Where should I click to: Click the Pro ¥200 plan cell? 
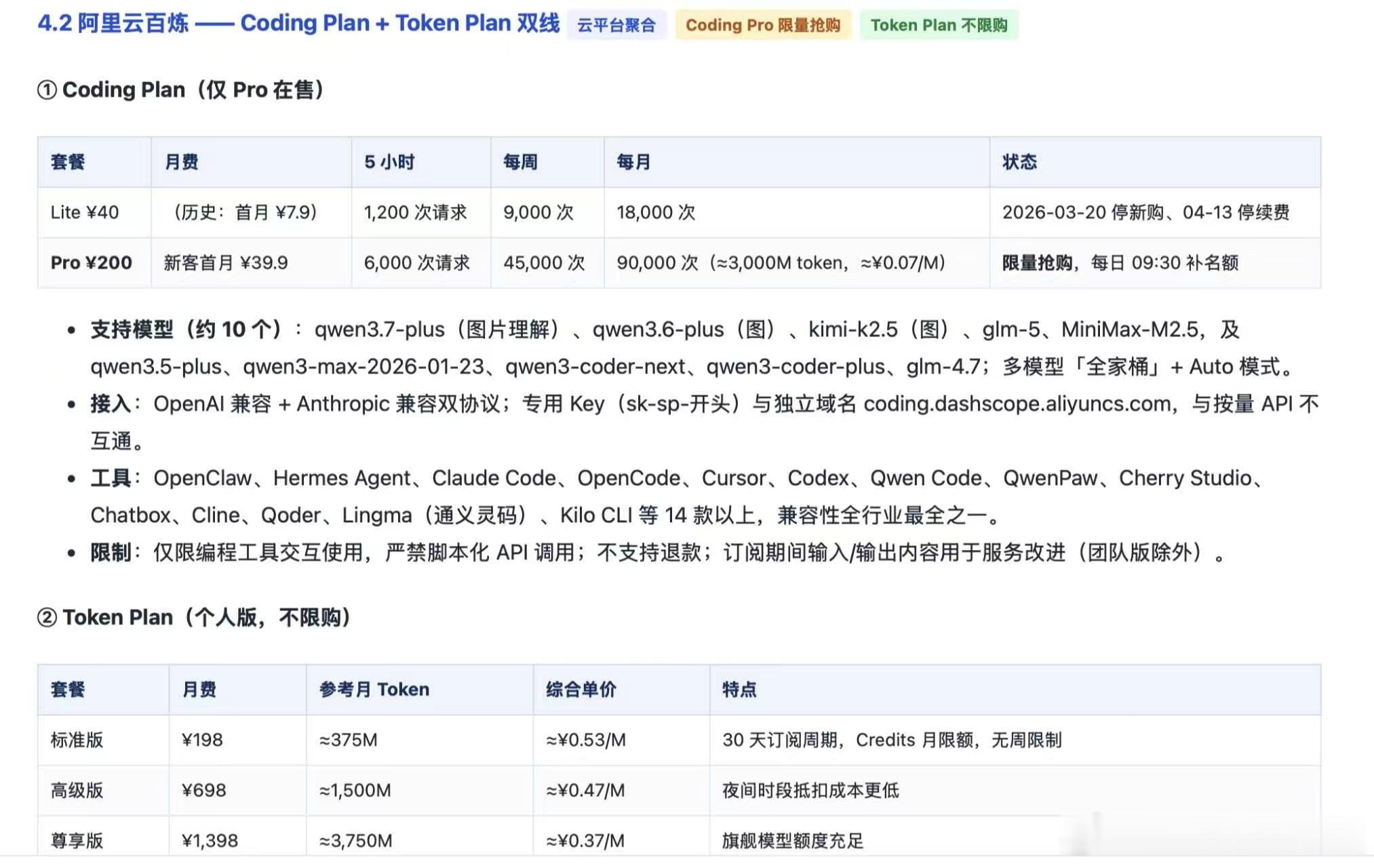click(94, 262)
